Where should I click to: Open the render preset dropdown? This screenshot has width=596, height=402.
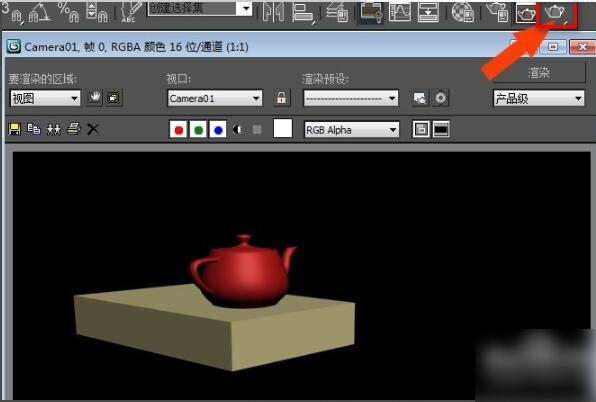[x=351, y=98]
